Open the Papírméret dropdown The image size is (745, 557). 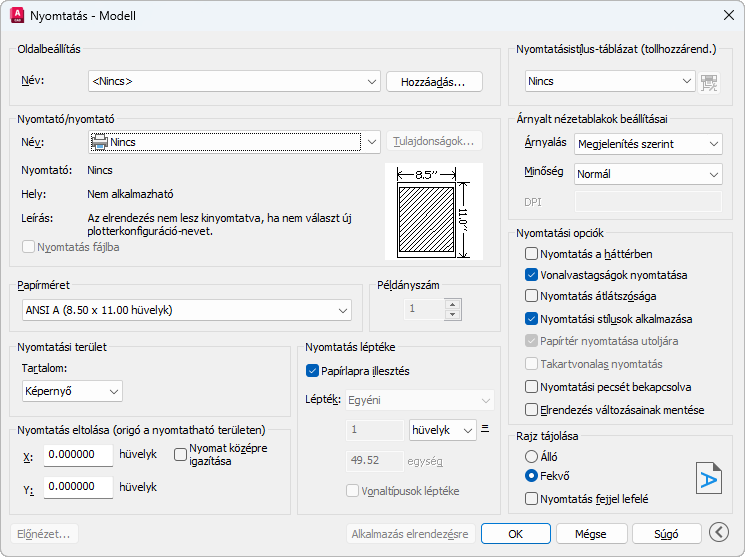click(186, 310)
